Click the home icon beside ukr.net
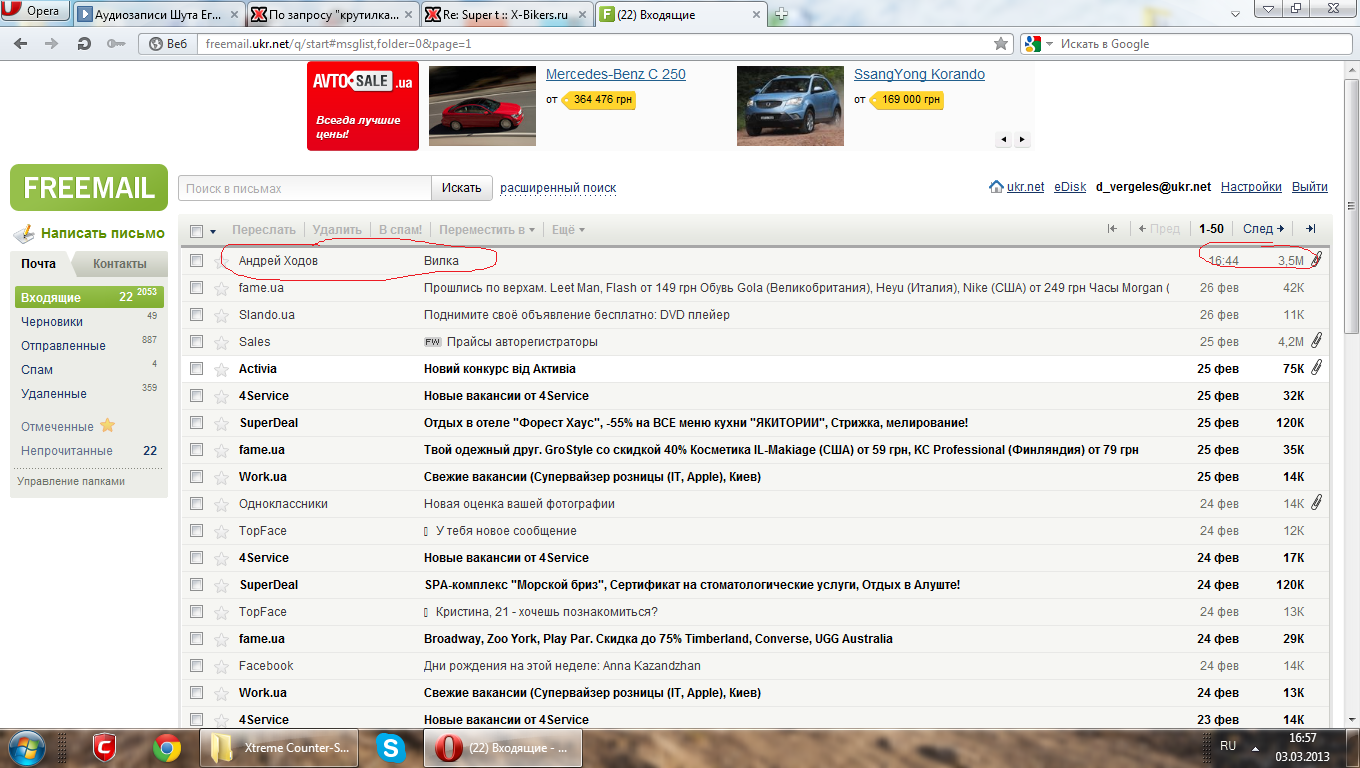 pyautogui.click(x=996, y=187)
